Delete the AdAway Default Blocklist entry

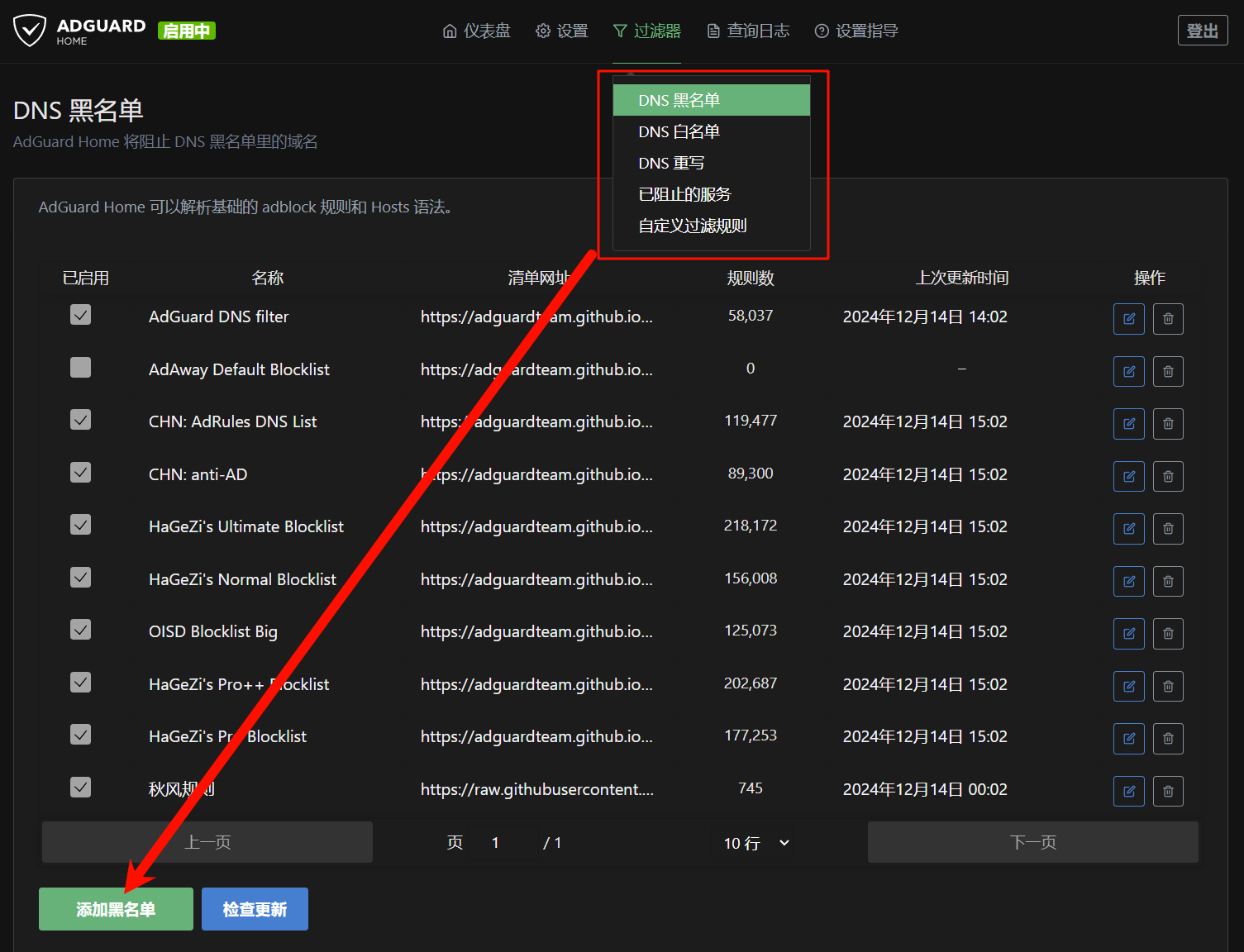click(x=1168, y=371)
